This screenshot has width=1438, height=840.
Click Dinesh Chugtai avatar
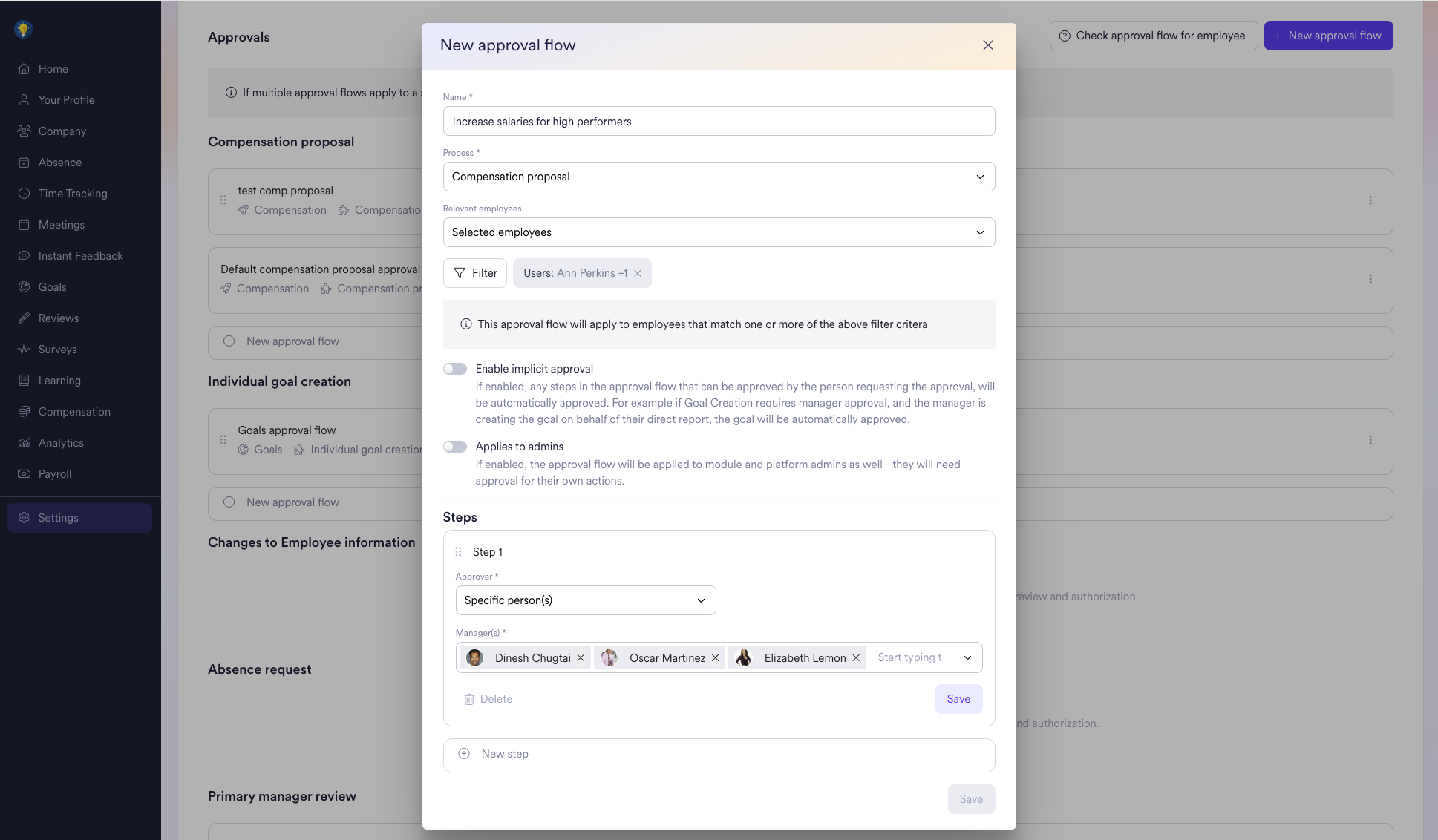tap(475, 658)
